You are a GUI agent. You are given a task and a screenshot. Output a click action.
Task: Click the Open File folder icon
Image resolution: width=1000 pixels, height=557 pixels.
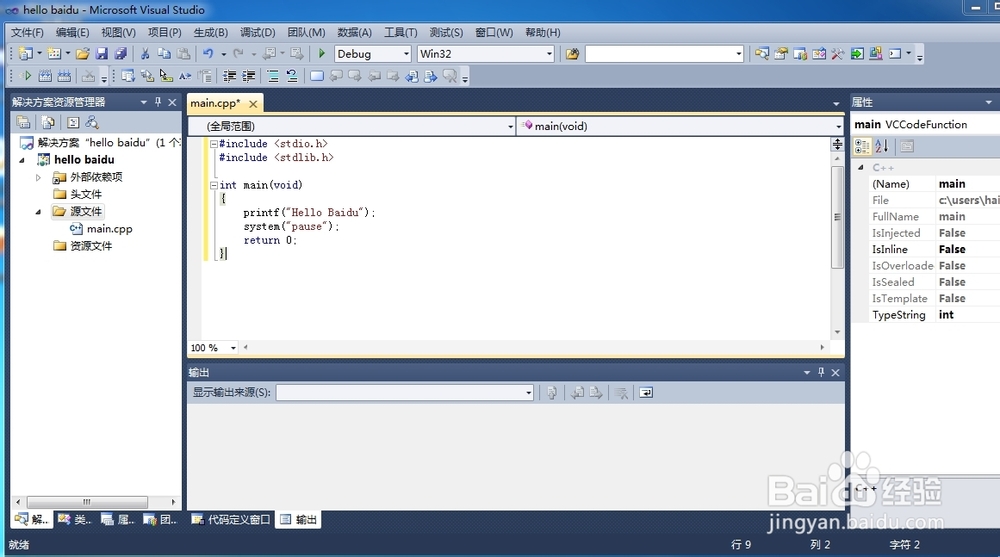click(82, 54)
